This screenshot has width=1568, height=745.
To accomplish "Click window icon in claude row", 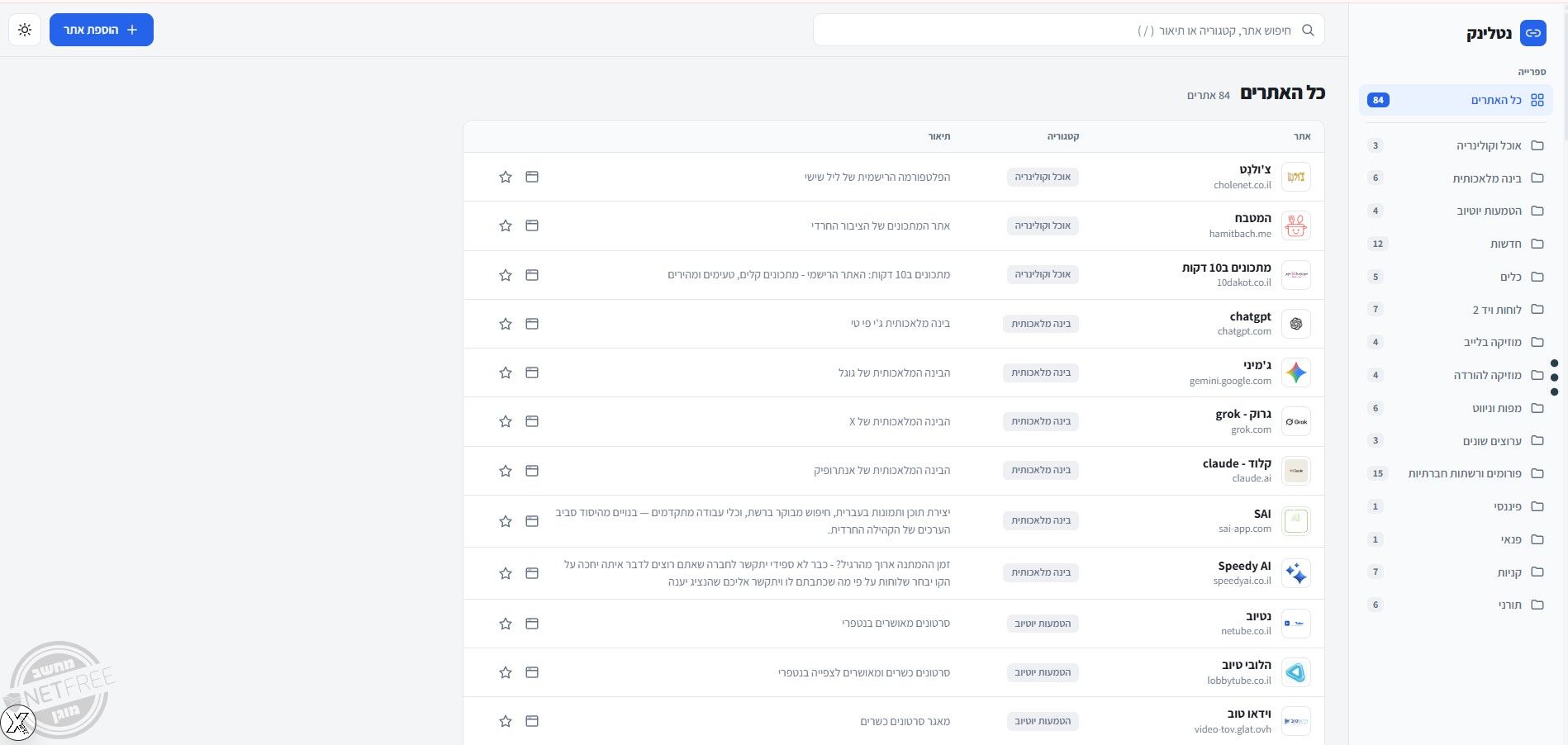I will [532, 471].
